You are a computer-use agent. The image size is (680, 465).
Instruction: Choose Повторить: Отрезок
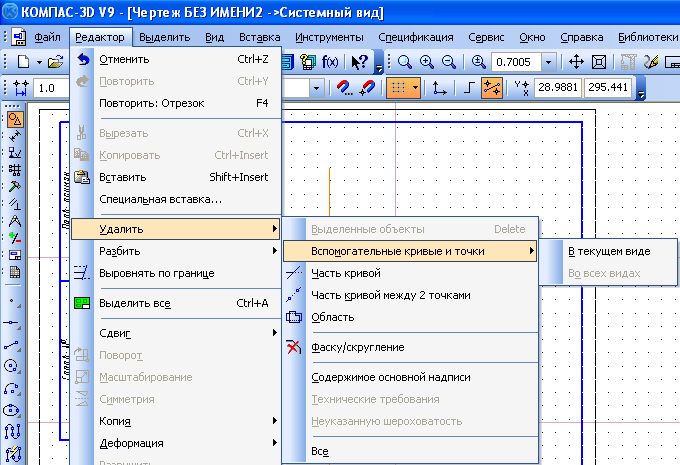[176, 103]
